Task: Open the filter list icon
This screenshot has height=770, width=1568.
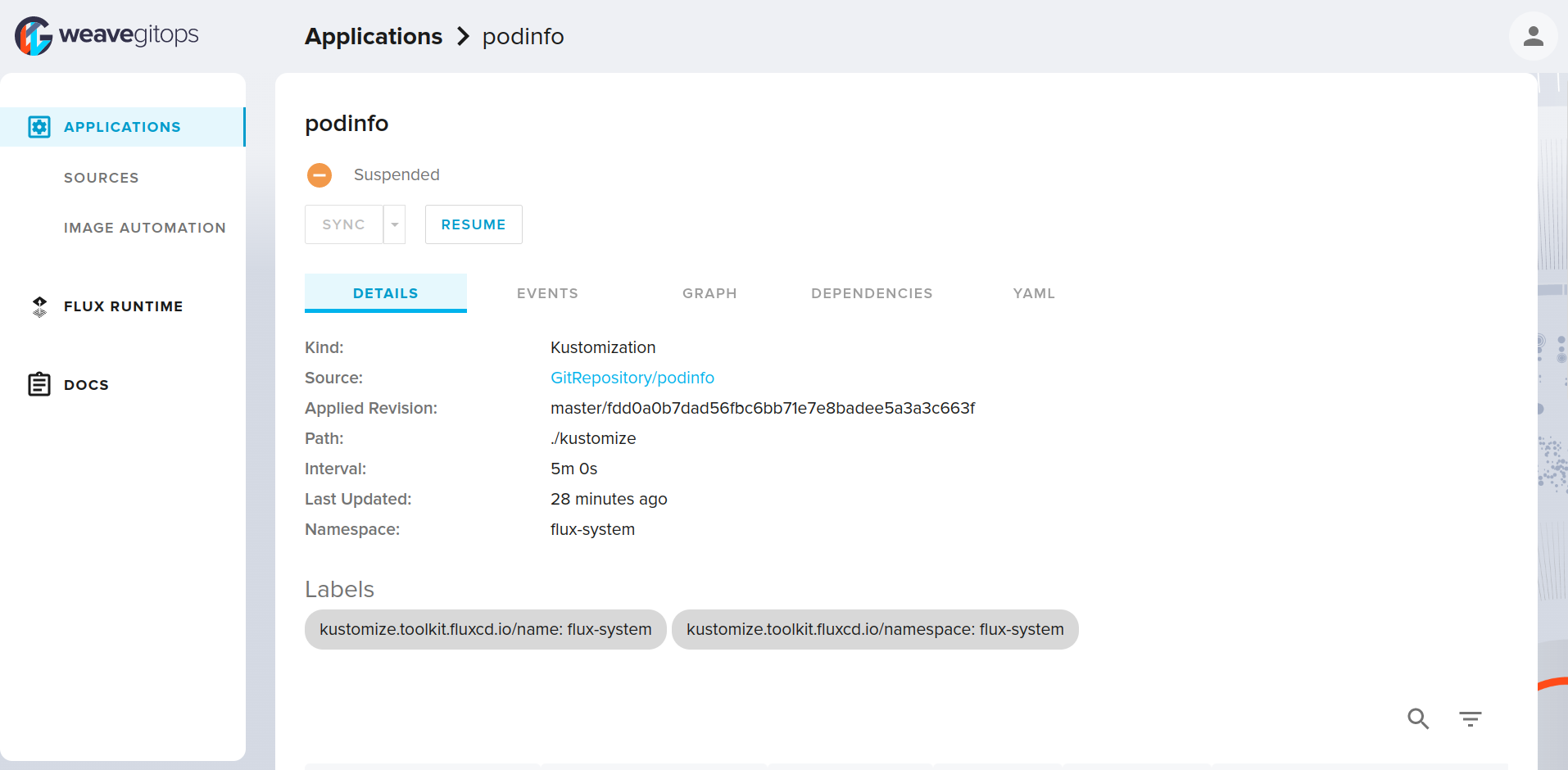Action: click(x=1471, y=718)
